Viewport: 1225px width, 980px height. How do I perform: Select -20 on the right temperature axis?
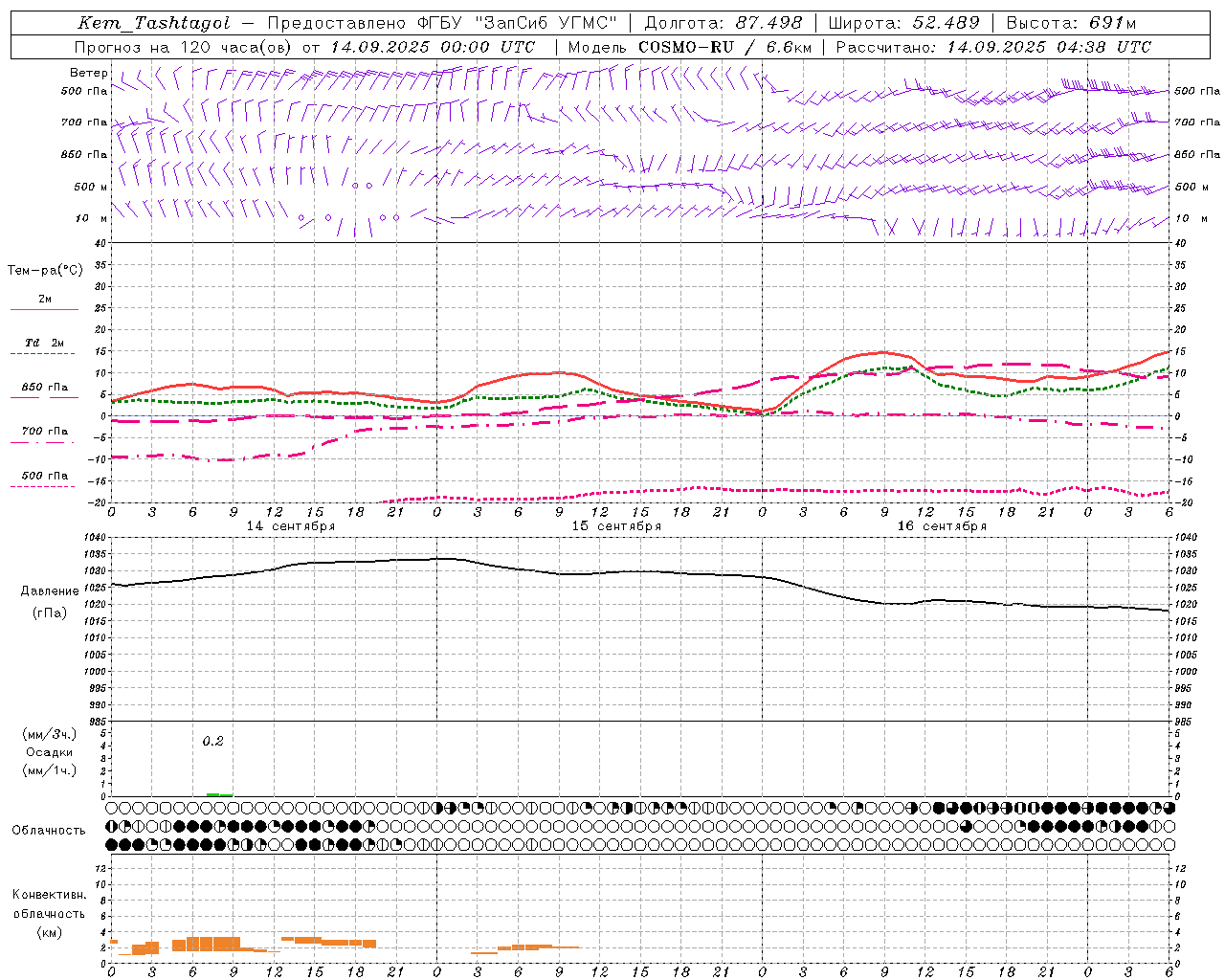[x=1183, y=502]
